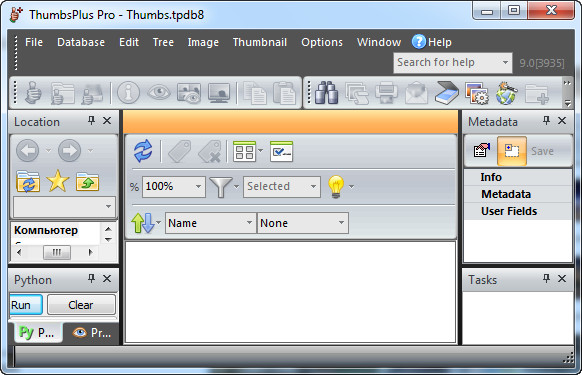Click the binoculars find icon
Screen dimensions: 582x375
click(326, 92)
